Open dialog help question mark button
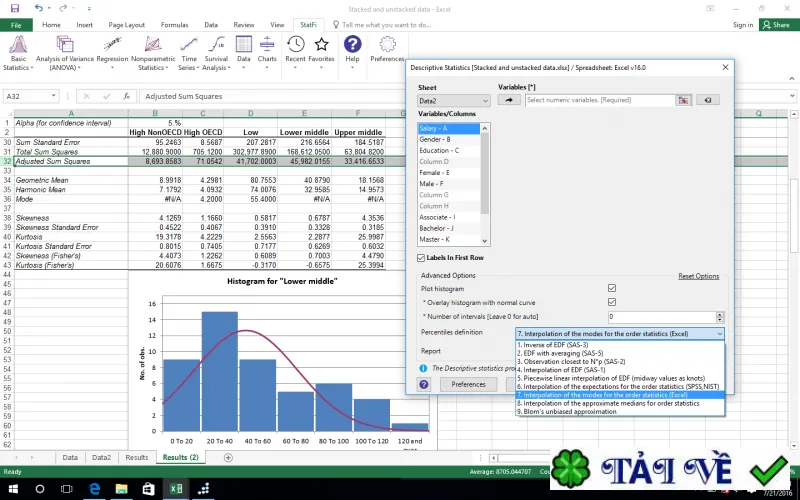The height and width of the screenshot is (500, 800). pyautogui.click(x=423, y=384)
